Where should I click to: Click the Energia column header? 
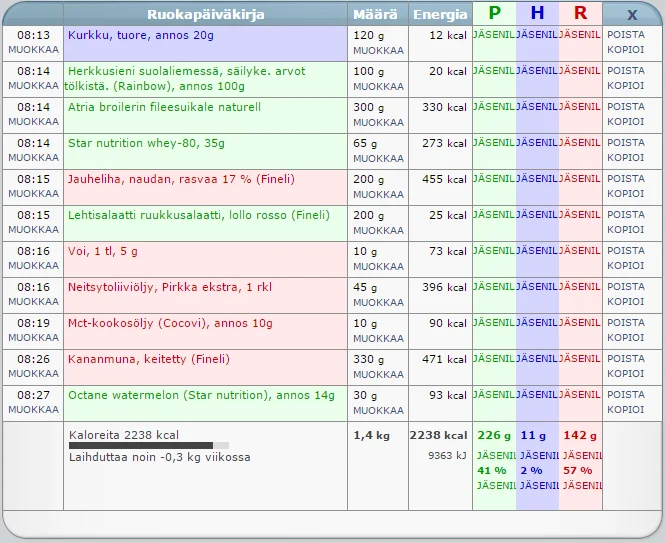click(439, 14)
